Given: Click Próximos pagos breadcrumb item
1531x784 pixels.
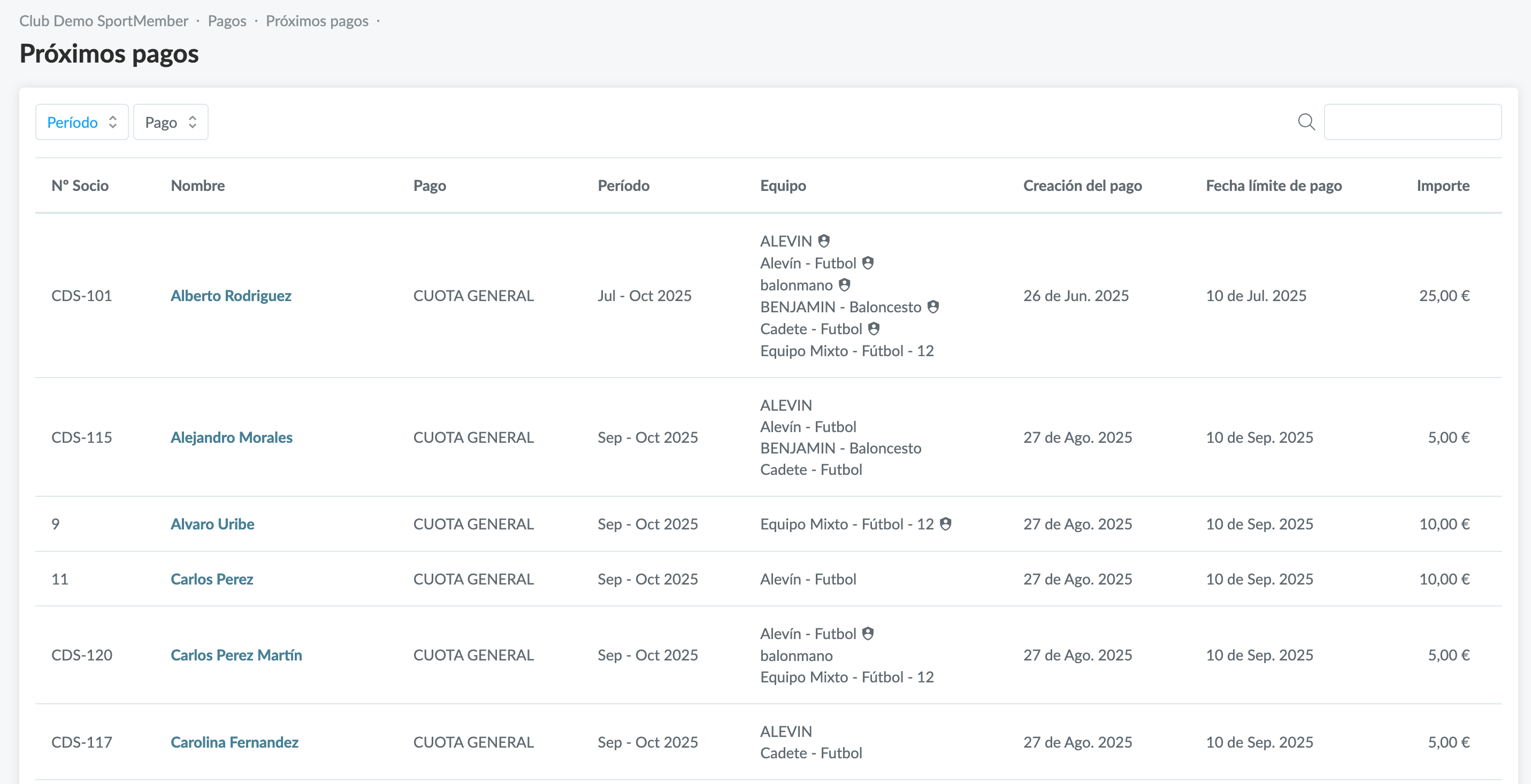Looking at the screenshot, I should (317, 21).
